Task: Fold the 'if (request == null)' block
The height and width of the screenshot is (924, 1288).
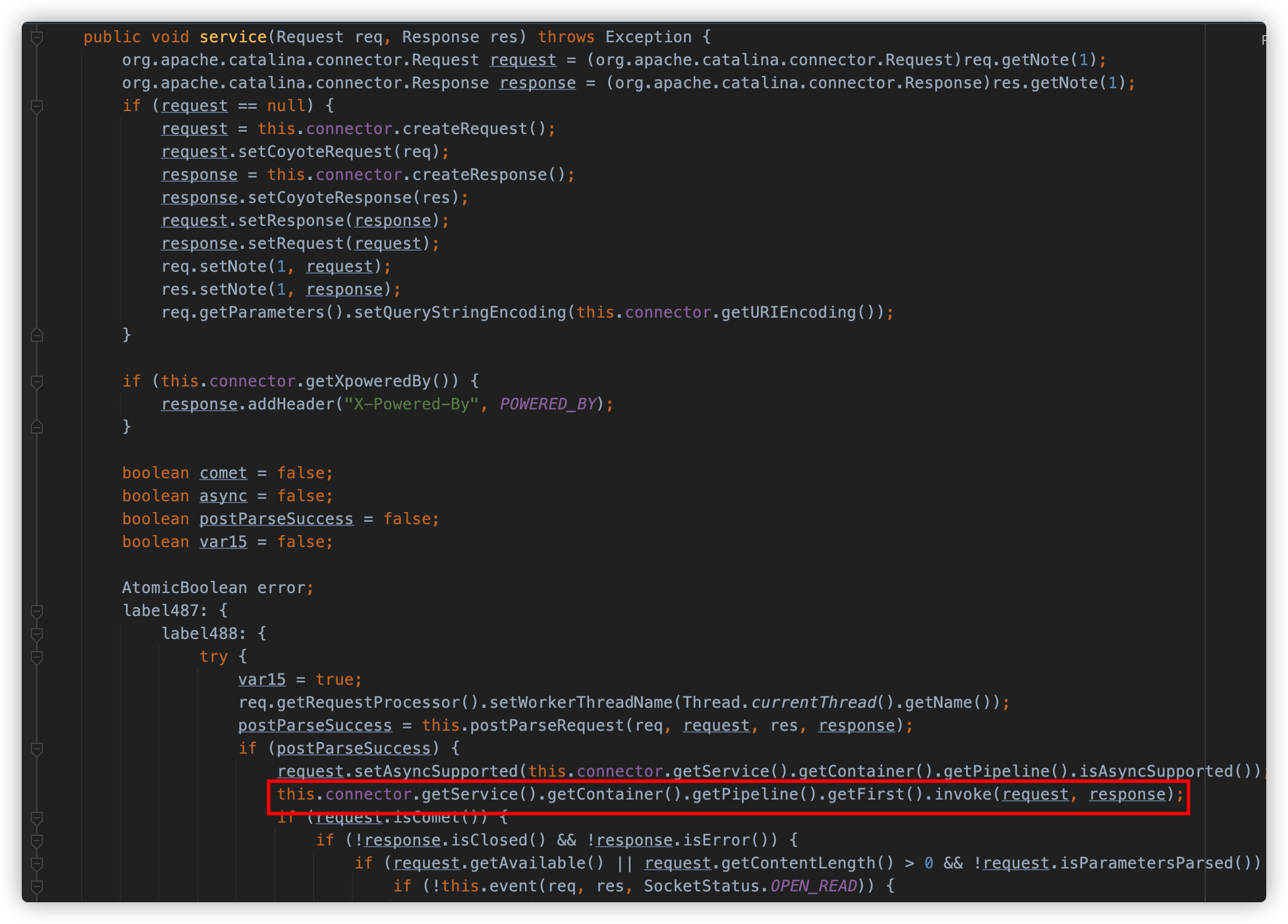Action: coord(37,107)
